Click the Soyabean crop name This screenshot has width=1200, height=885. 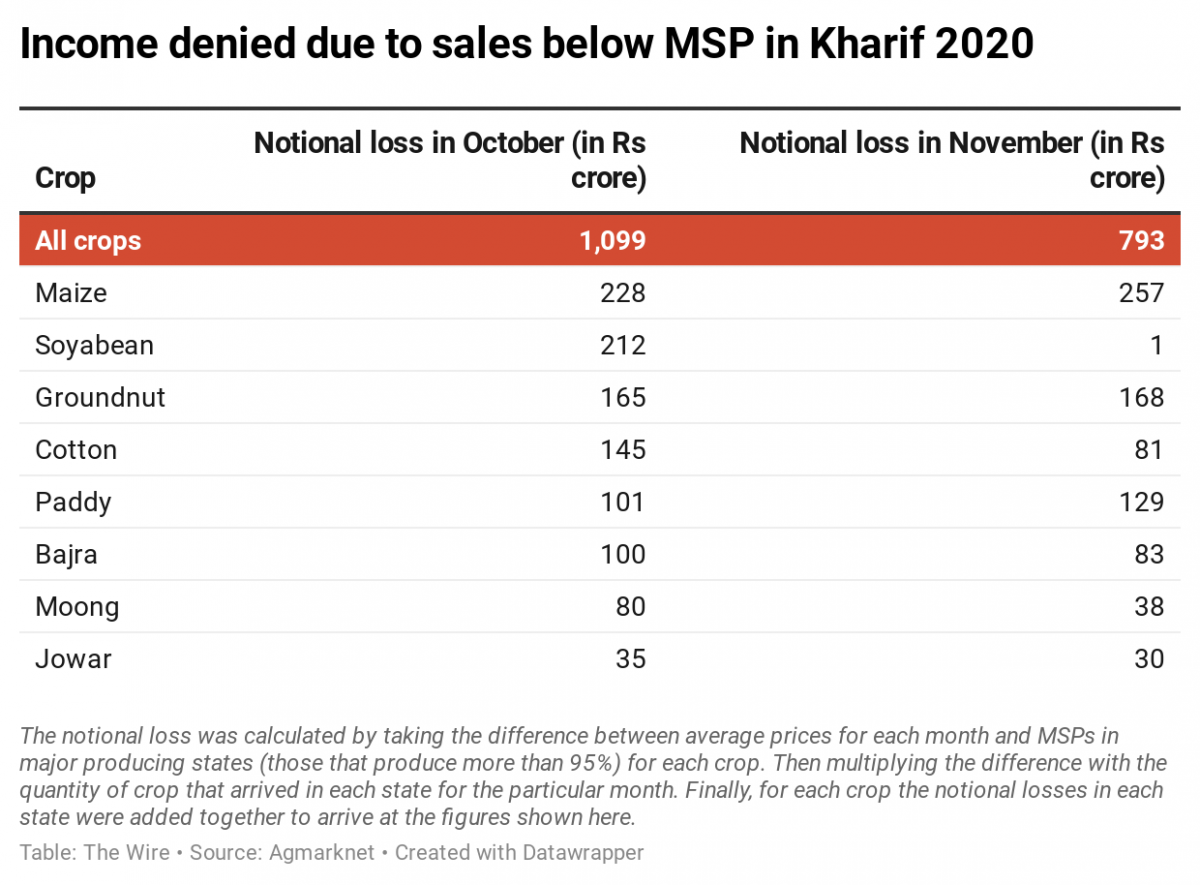(94, 346)
